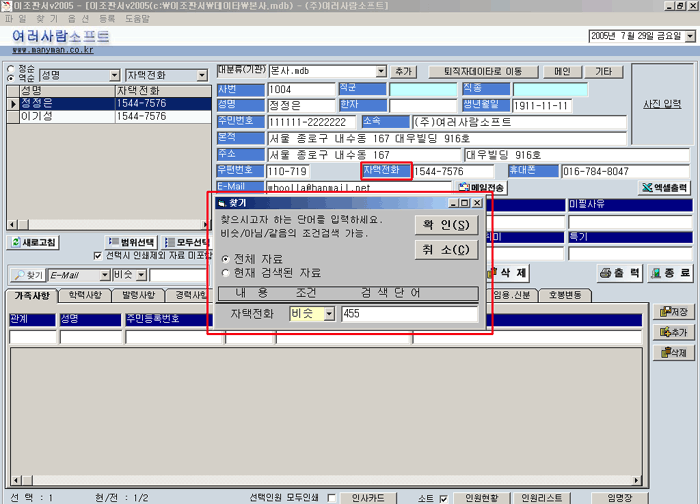Click the 범위선택 range select icon button

tap(130, 243)
